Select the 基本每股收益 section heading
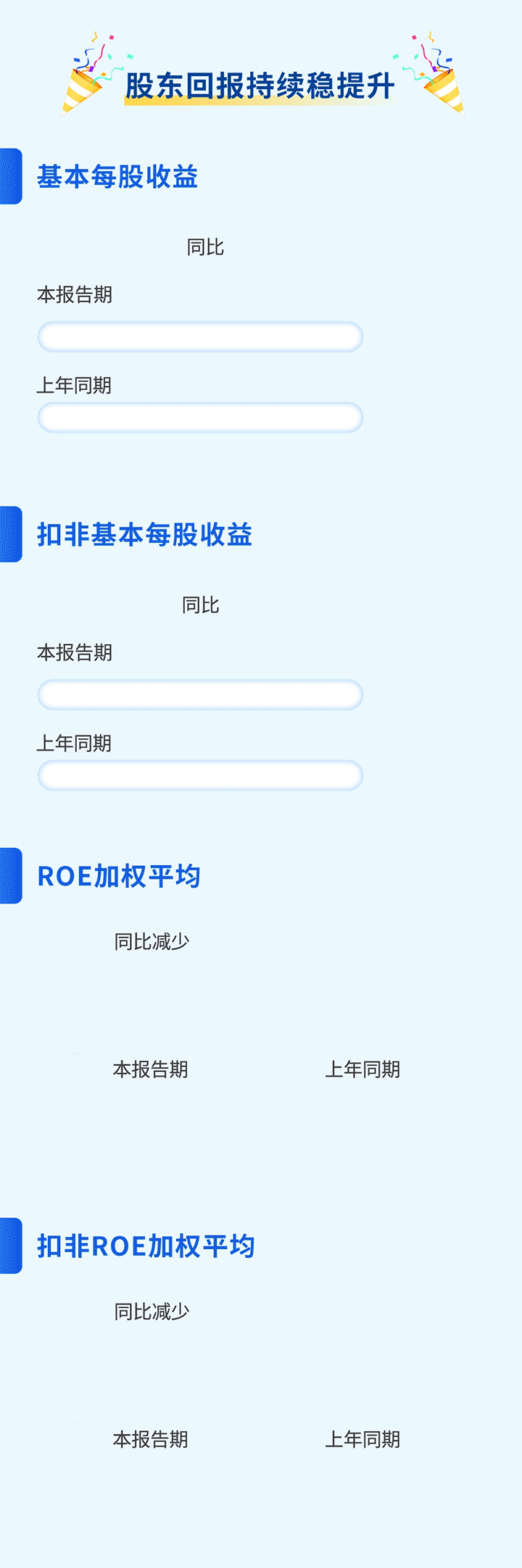 tap(117, 177)
